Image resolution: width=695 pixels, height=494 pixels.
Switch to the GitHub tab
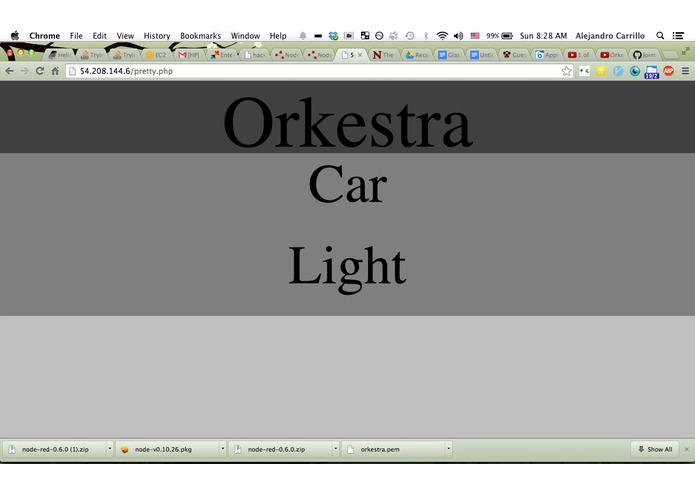[x=644, y=55]
